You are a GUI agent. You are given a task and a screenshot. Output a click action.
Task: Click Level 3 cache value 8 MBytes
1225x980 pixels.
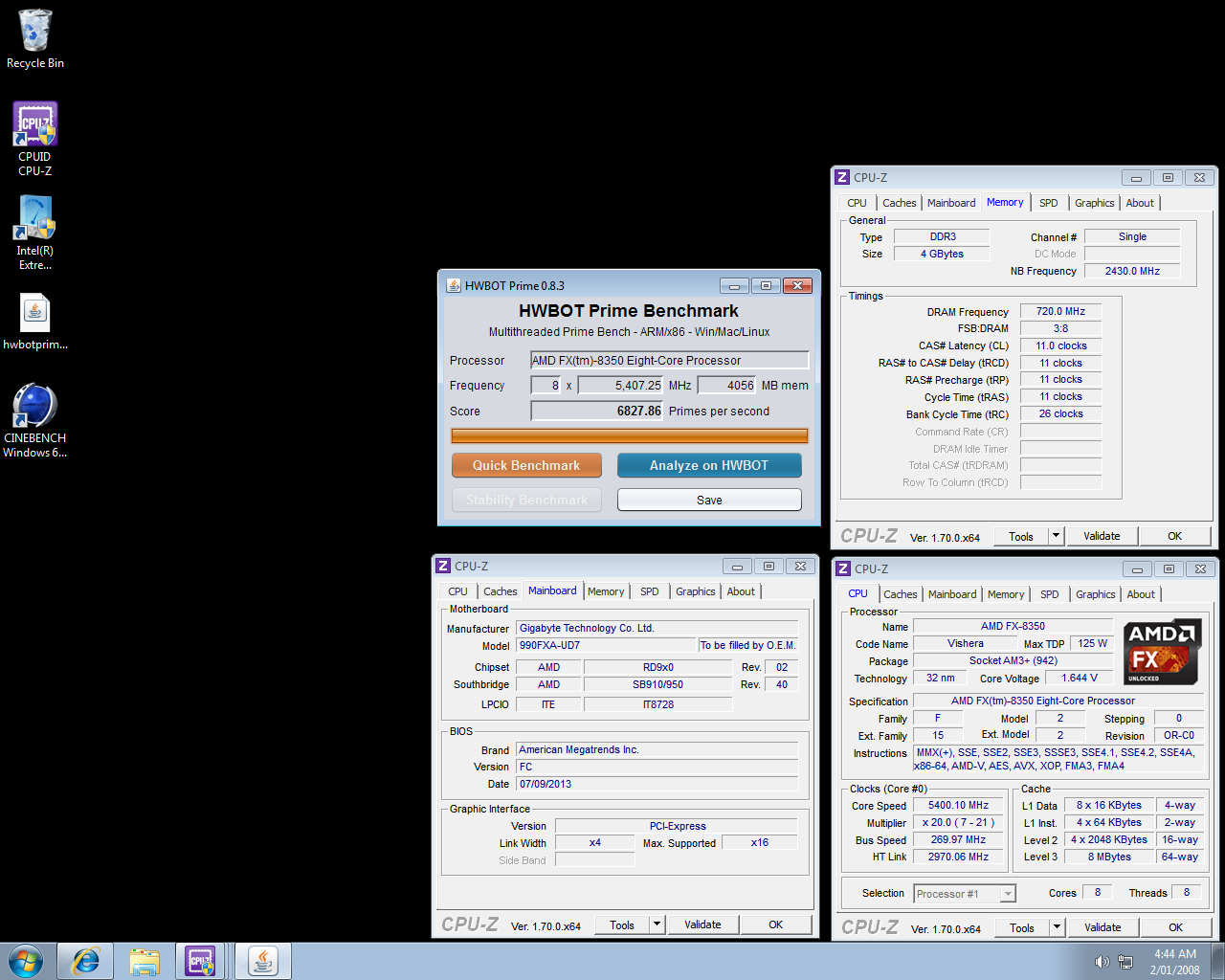point(1108,857)
